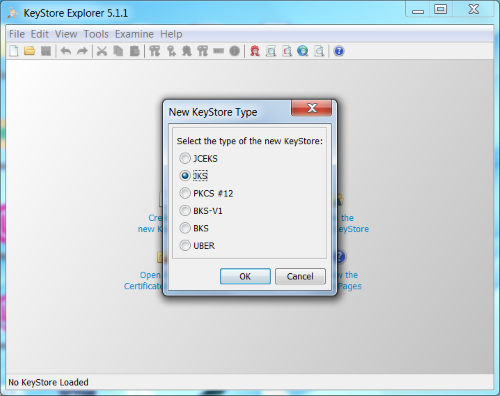Click the Redo arrow toolbar icon
This screenshot has width=500, height=396.
click(82, 51)
